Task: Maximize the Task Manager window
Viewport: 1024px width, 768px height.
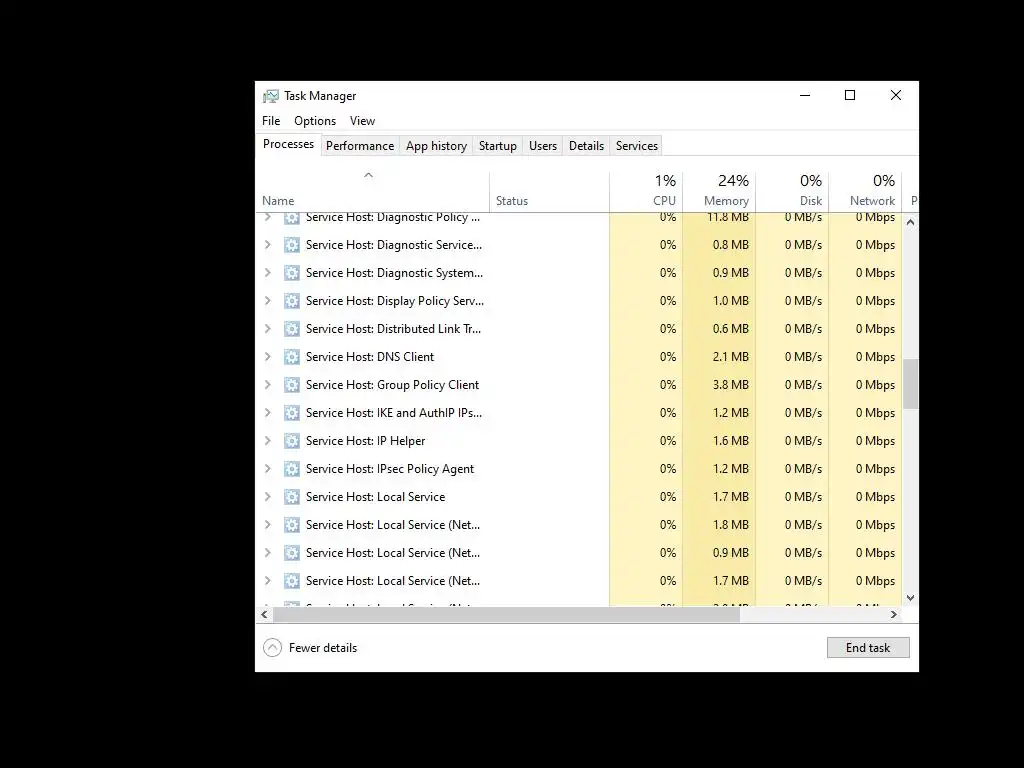Action: [850, 95]
